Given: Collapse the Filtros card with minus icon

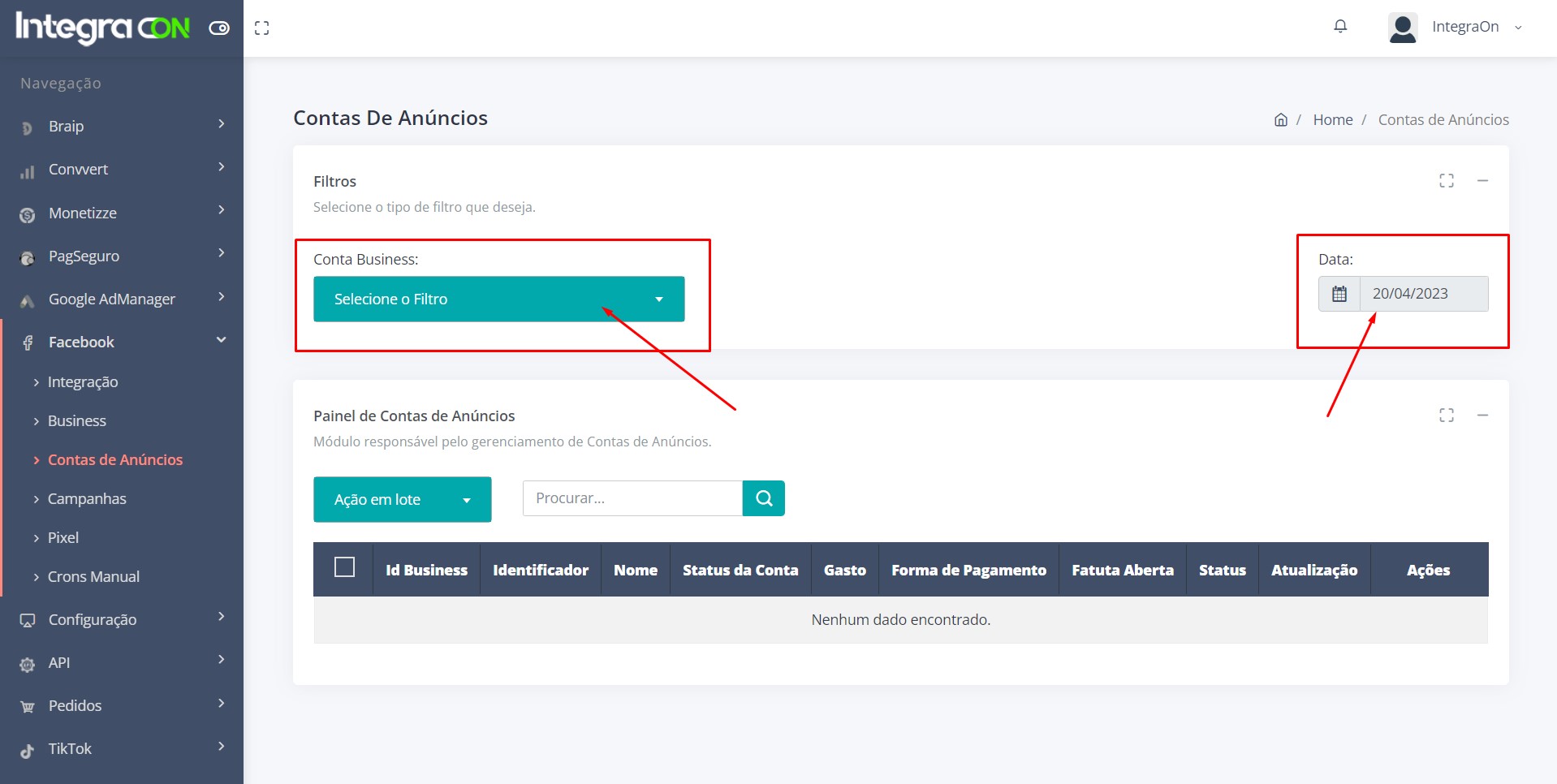Looking at the screenshot, I should [1482, 181].
